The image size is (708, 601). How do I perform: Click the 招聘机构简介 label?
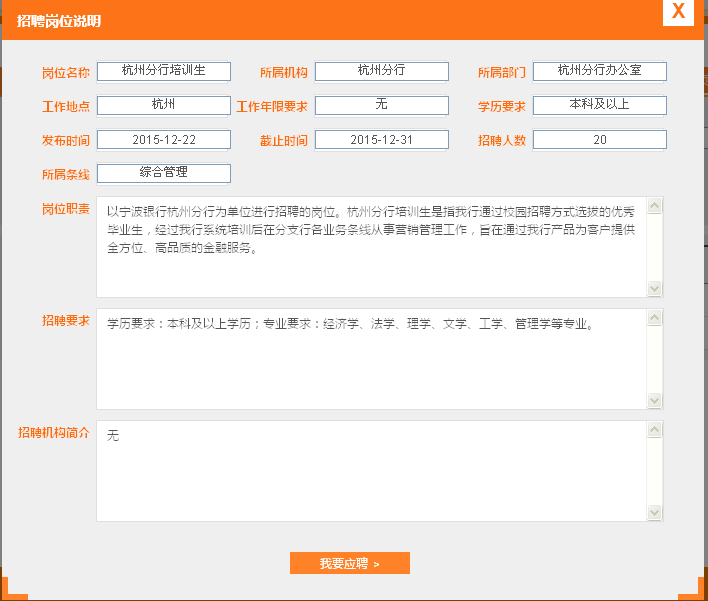(54, 433)
